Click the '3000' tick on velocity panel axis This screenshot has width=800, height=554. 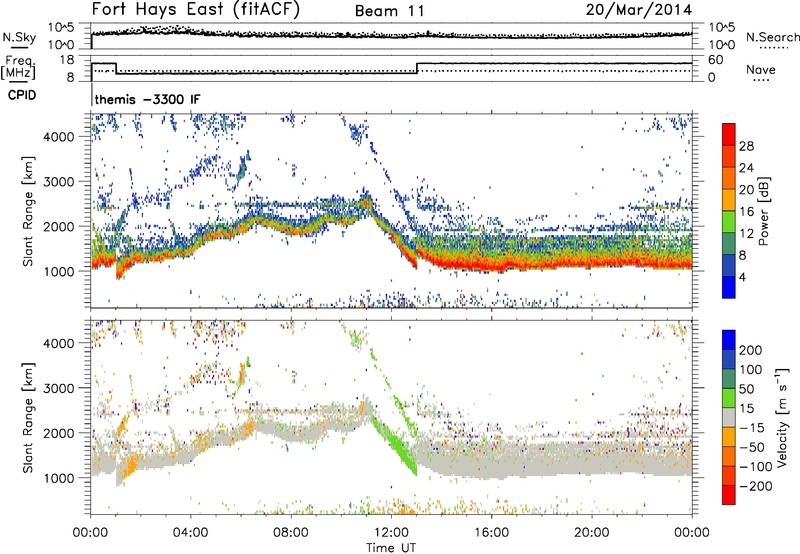point(58,388)
